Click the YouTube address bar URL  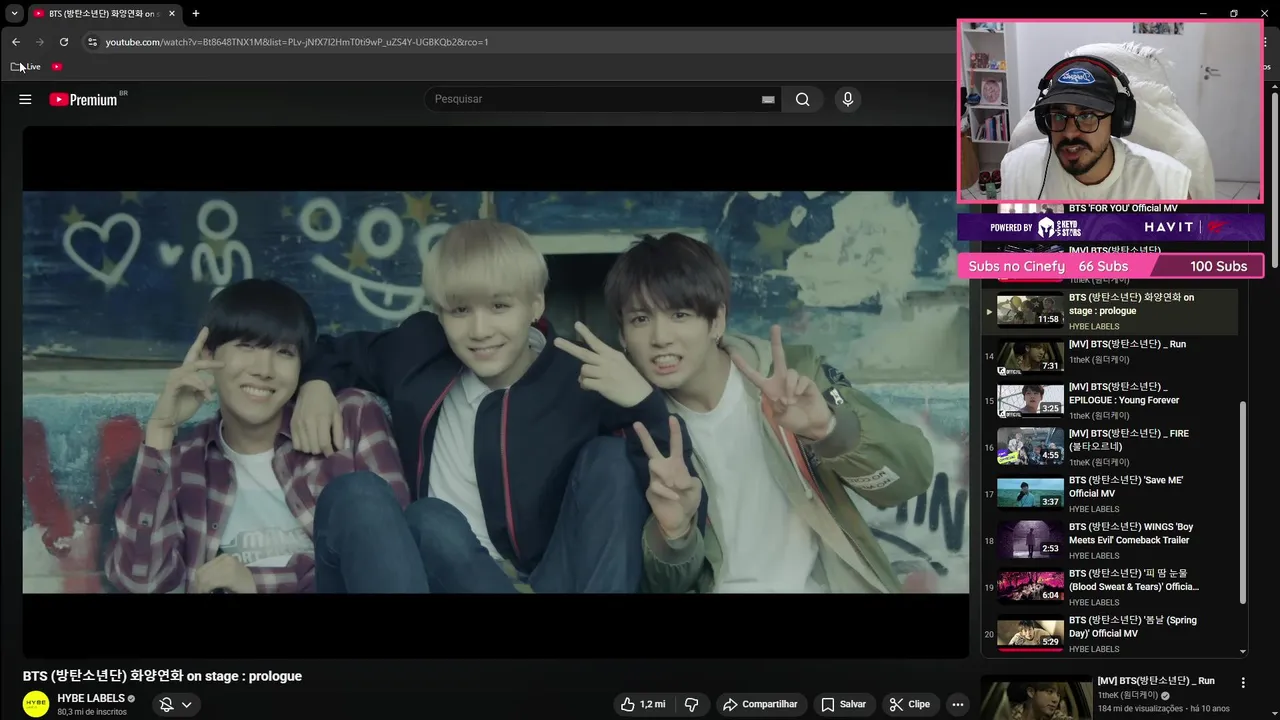coord(297,42)
